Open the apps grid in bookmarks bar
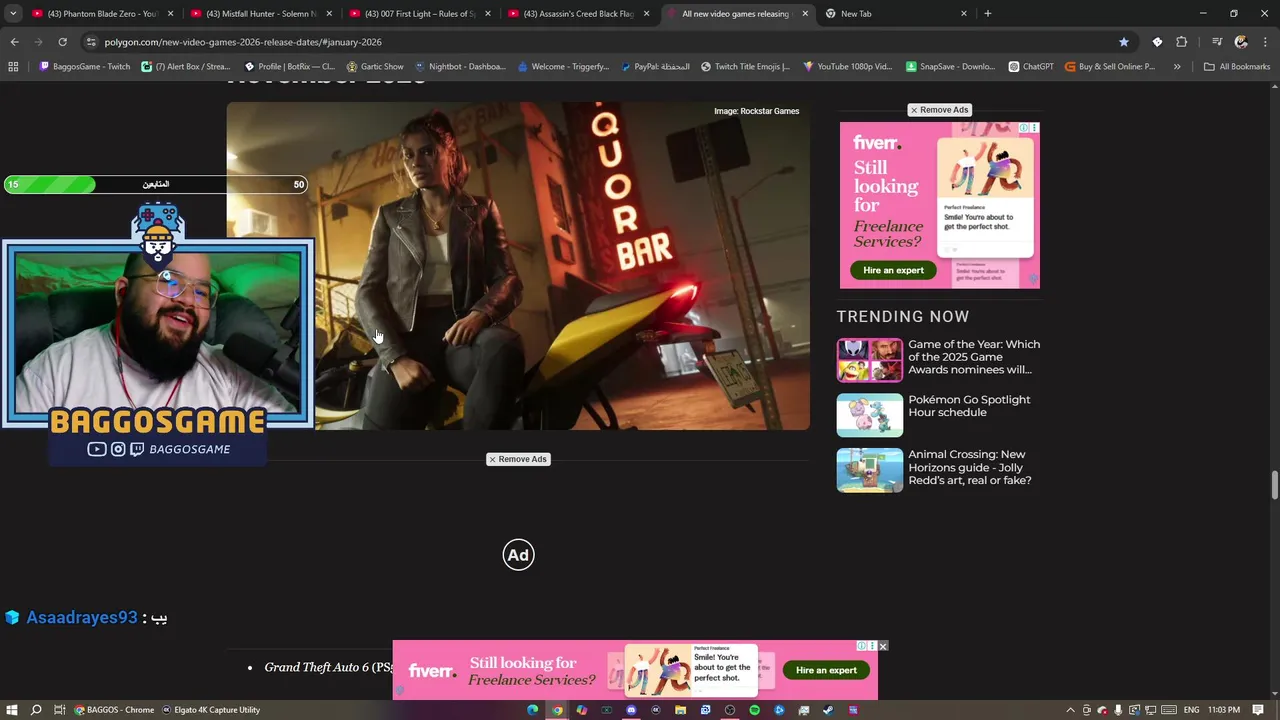1280x720 pixels. click(13, 67)
